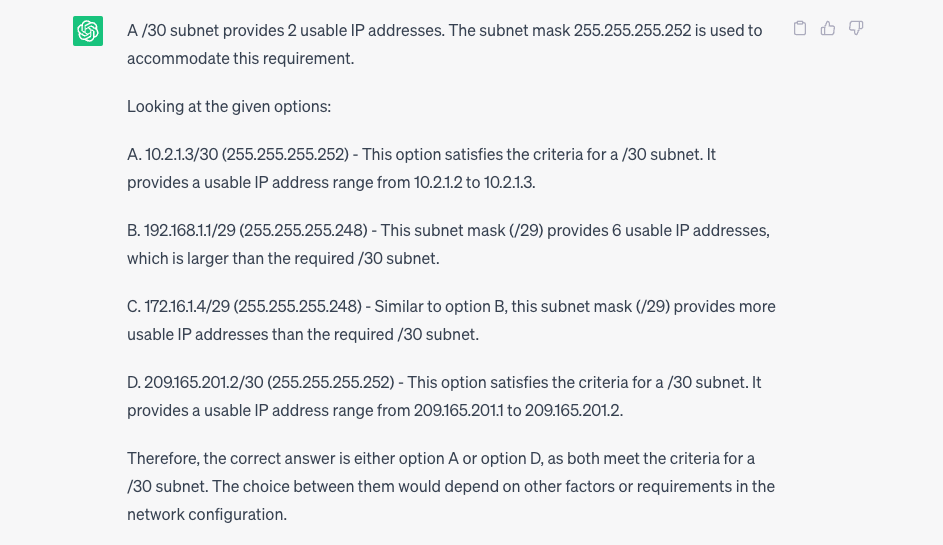The height and width of the screenshot is (545, 943).
Task: Click the subnet mask in the first sentence
Action: tap(632, 30)
